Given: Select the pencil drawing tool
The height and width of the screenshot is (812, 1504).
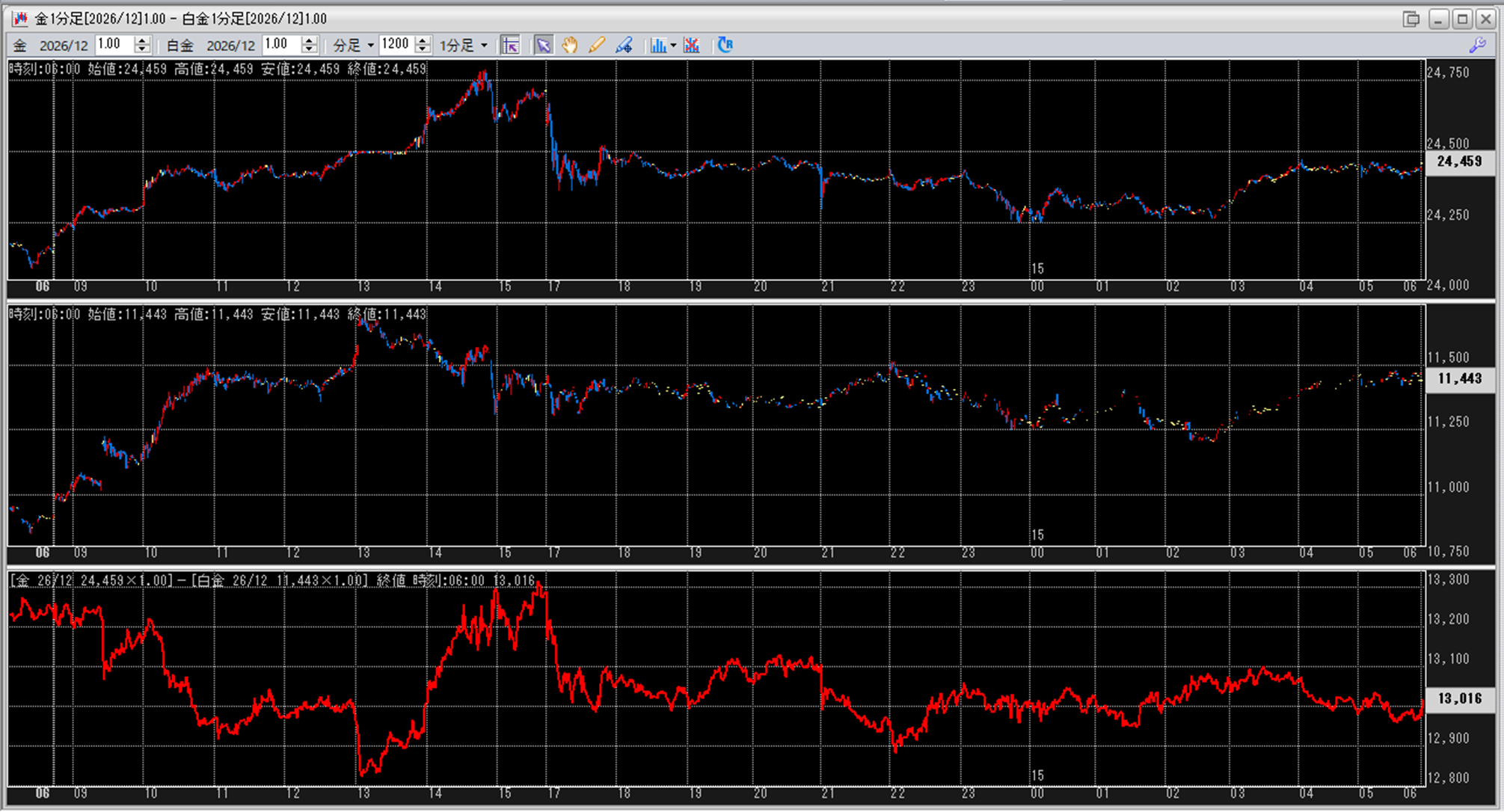Looking at the screenshot, I should (x=596, y=46).
